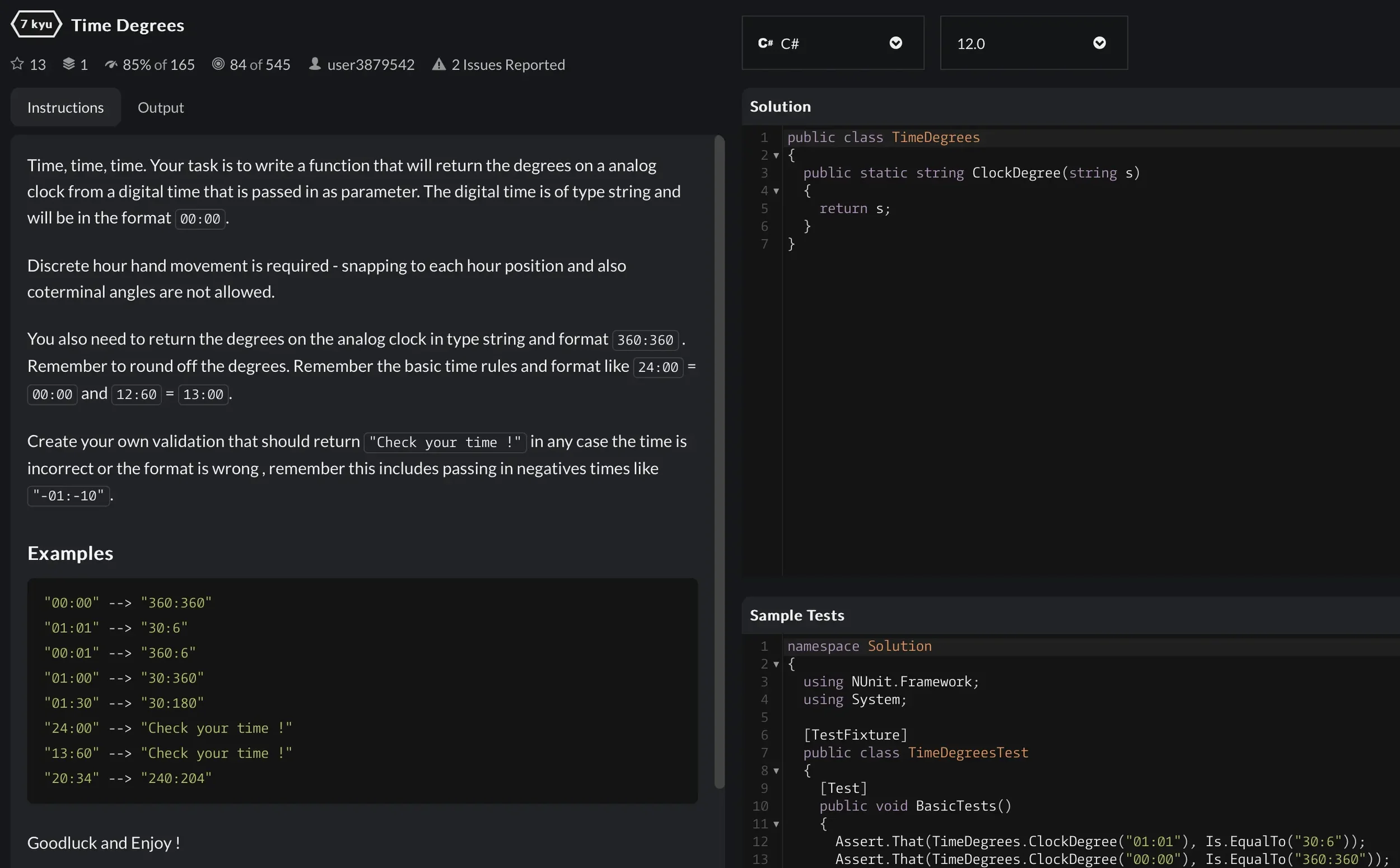Click the star icon next to 13
This screenshot has width=1400, height=868.
pyautogui.click(x=17, y=64)
